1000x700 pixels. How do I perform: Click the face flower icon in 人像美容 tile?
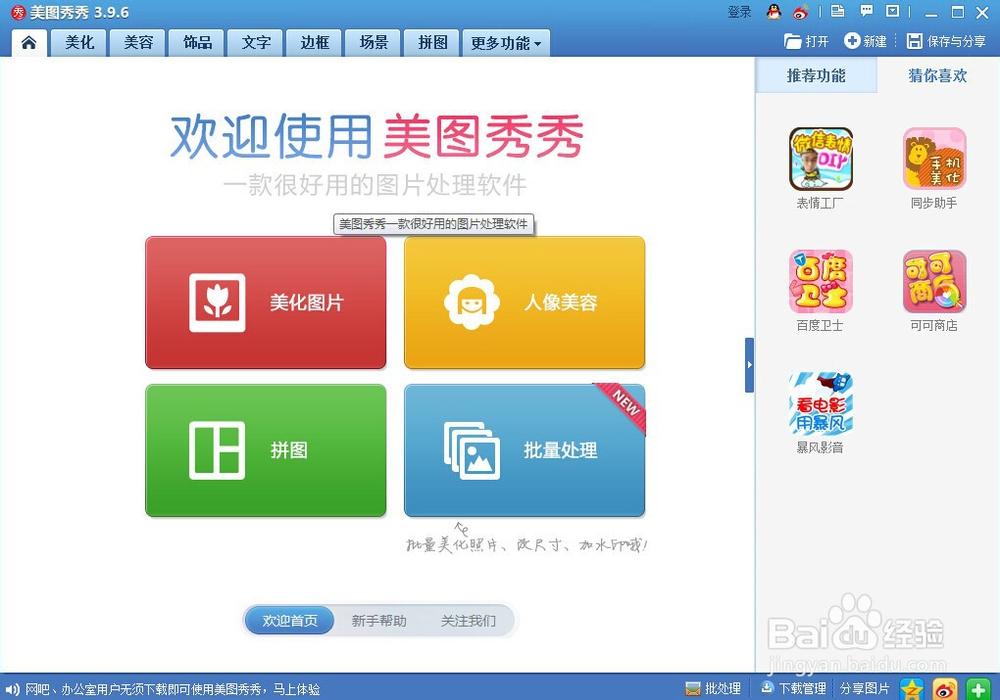472,302
